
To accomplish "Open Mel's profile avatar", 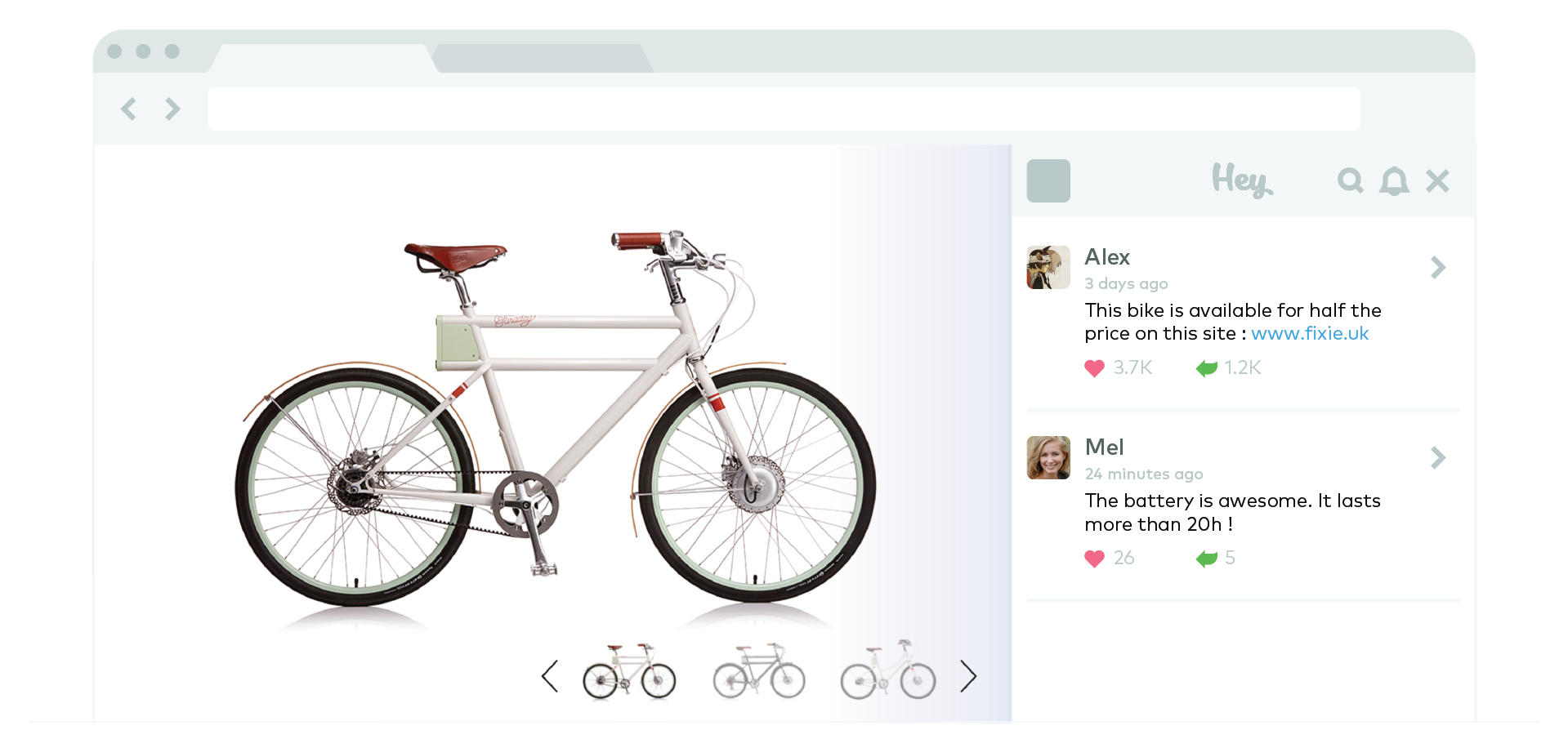I will pyautogui.click(x=1048, y=457).
